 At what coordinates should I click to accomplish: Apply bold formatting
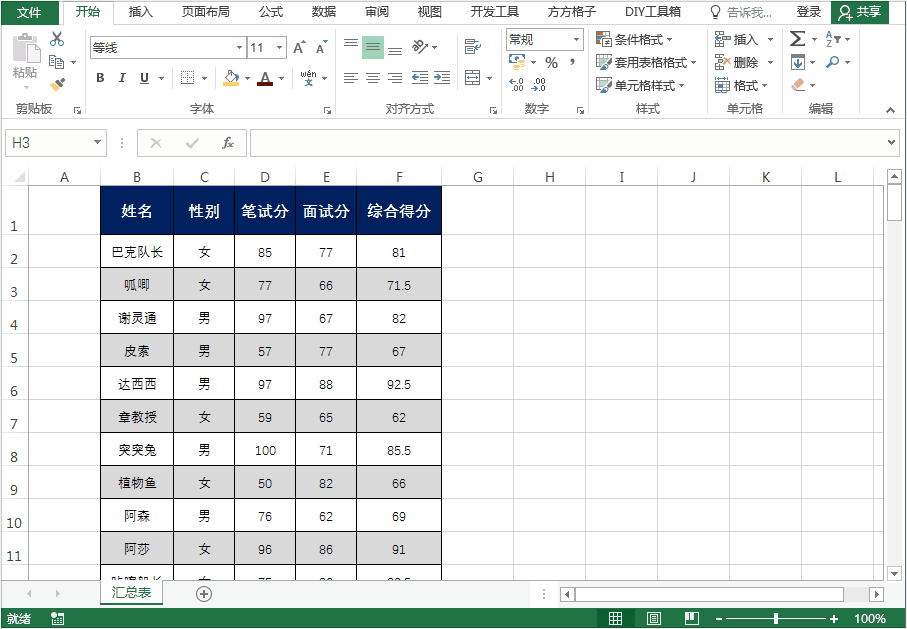101,76
